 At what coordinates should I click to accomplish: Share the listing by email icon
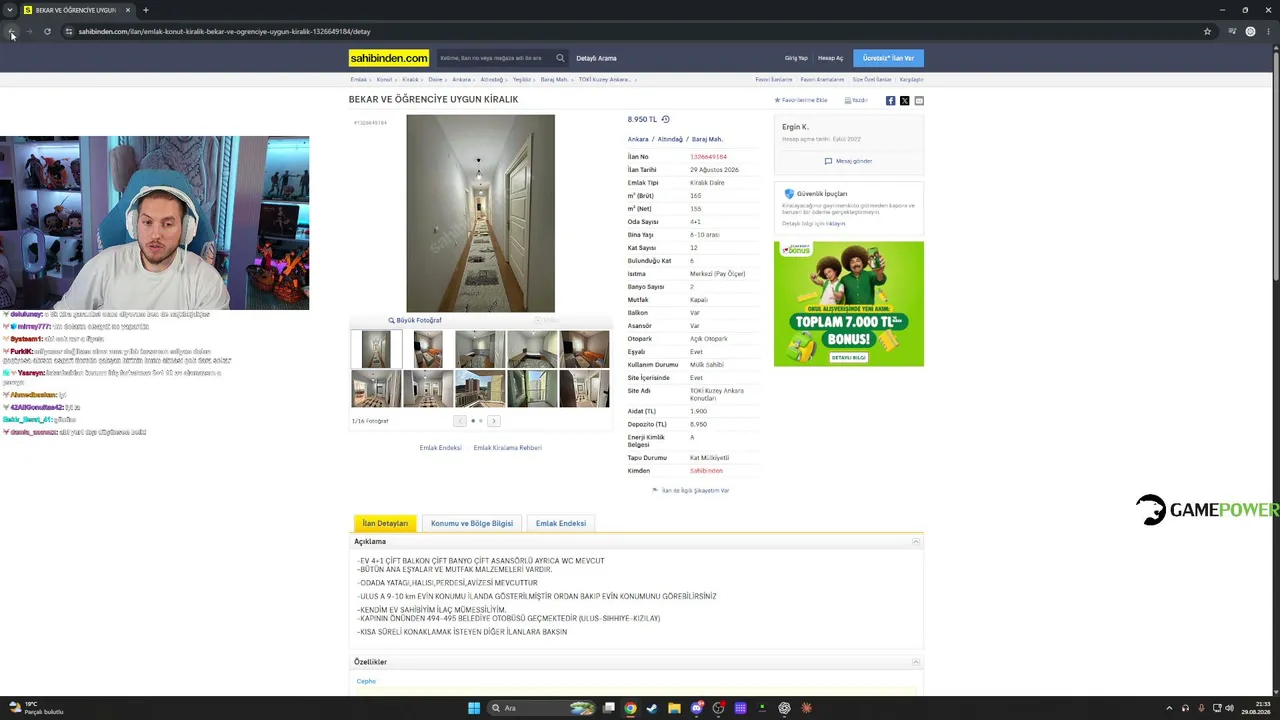[x=919, y=100]
